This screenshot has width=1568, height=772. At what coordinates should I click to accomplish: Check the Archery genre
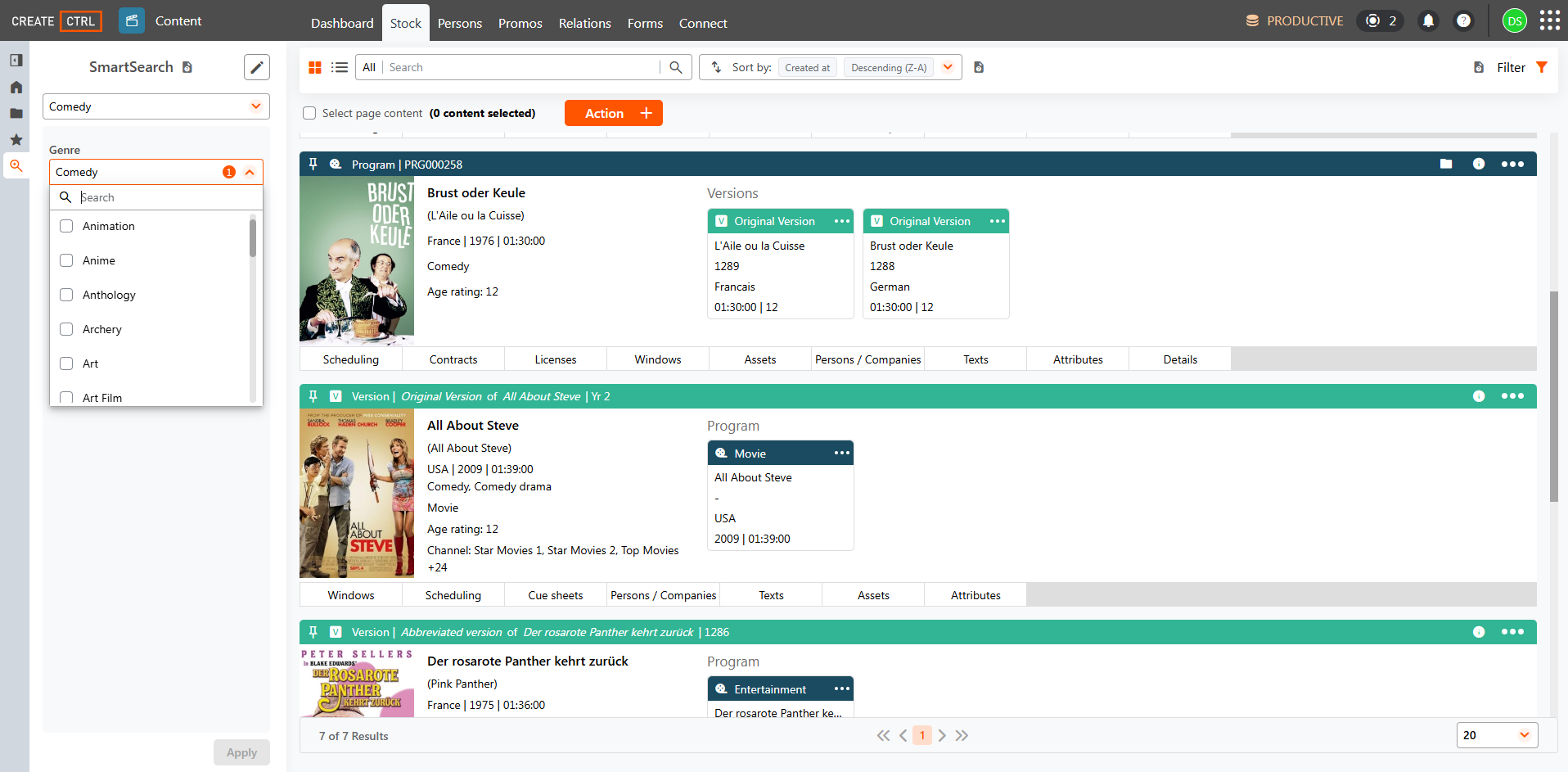66,329
